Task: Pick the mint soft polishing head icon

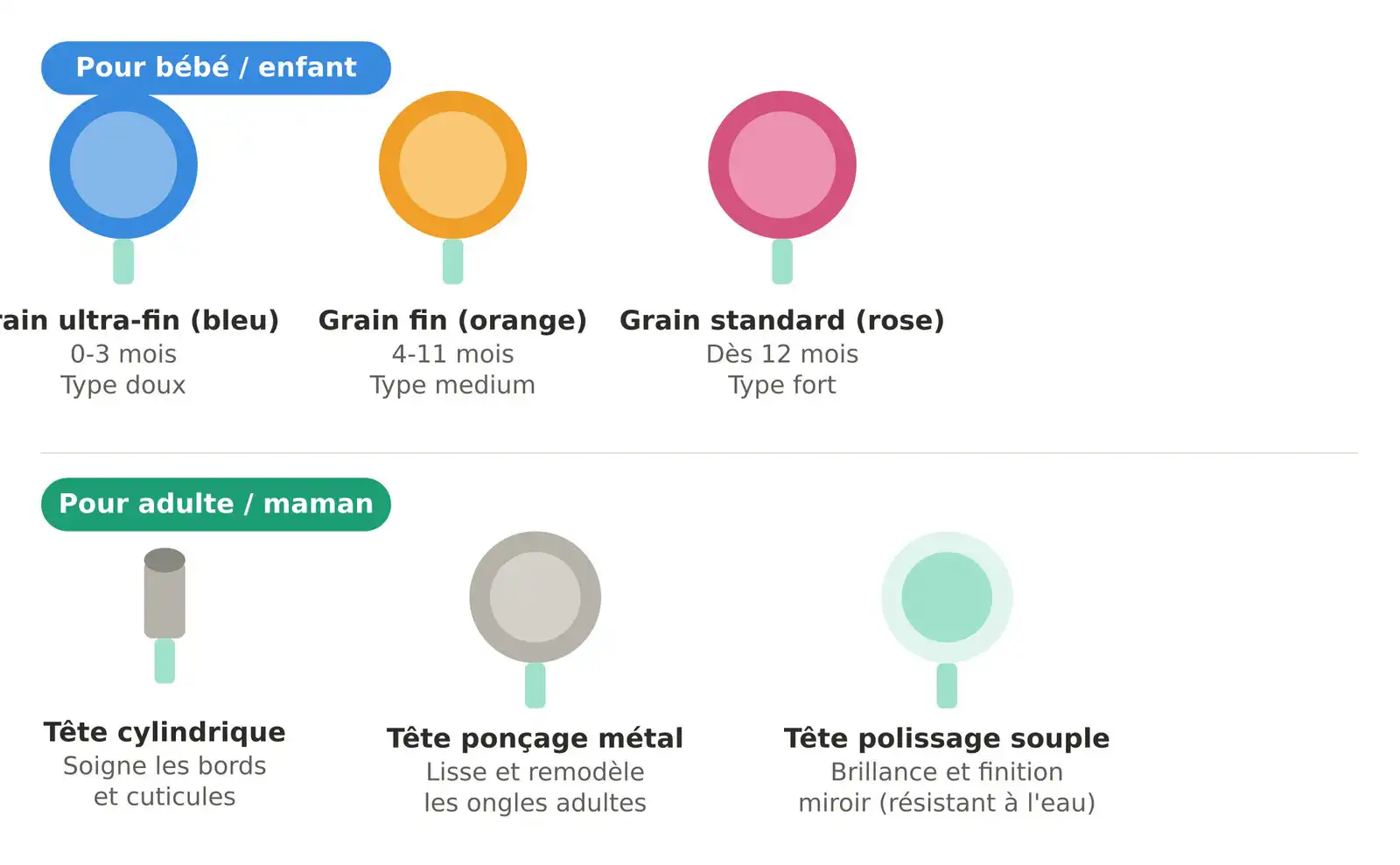Action: tap(947, 598)
